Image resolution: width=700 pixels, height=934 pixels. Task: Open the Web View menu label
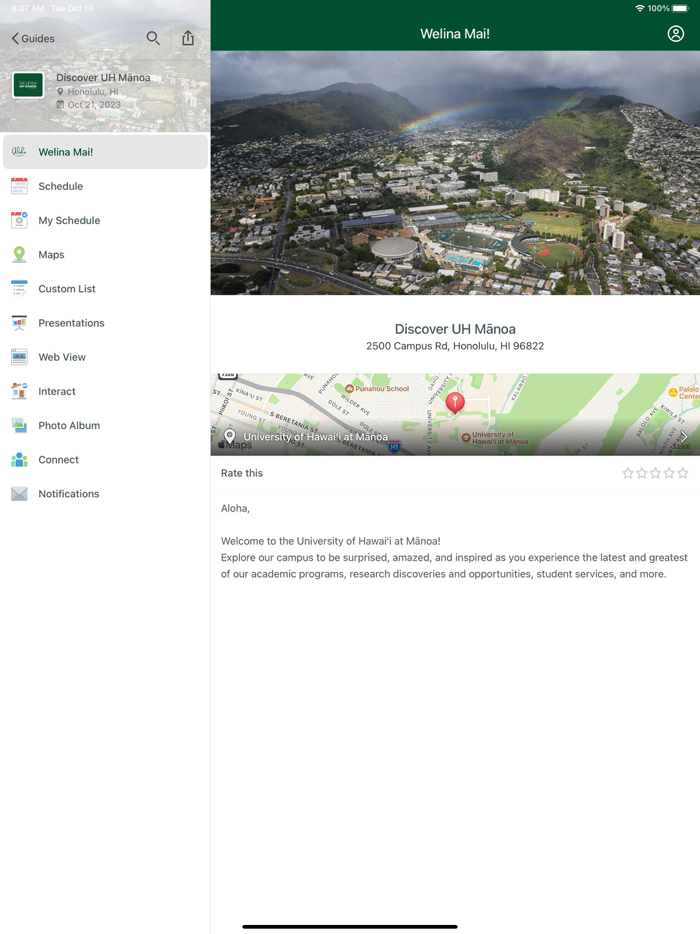point(62,357)
